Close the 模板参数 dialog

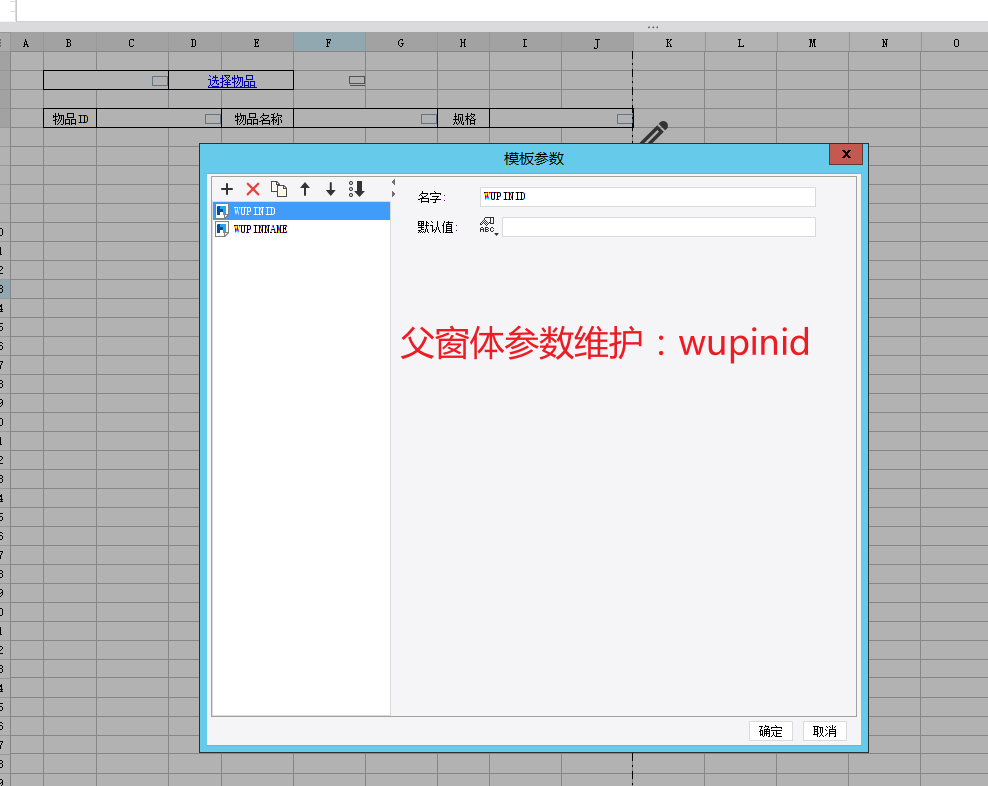click(846, 154)
